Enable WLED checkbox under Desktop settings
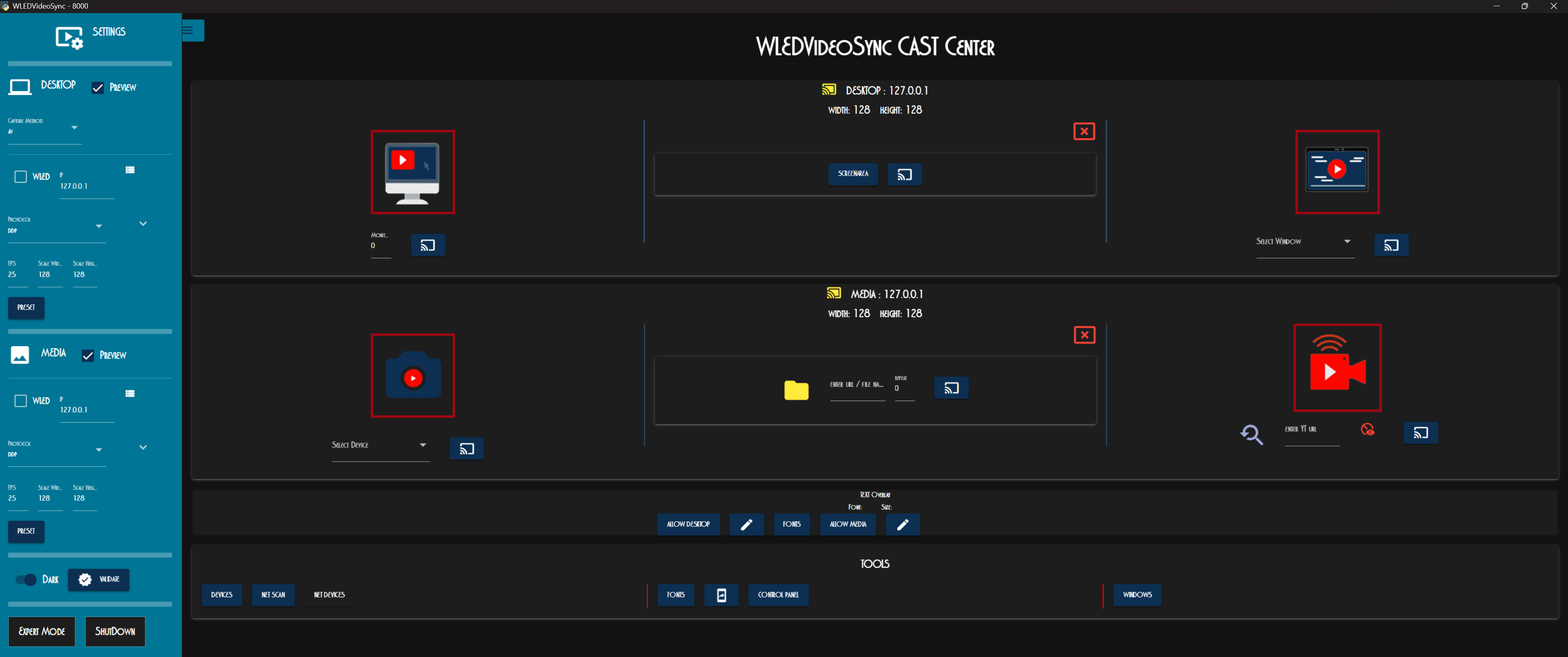This screenshot has width=1568, height=657. tap(21, 177)
